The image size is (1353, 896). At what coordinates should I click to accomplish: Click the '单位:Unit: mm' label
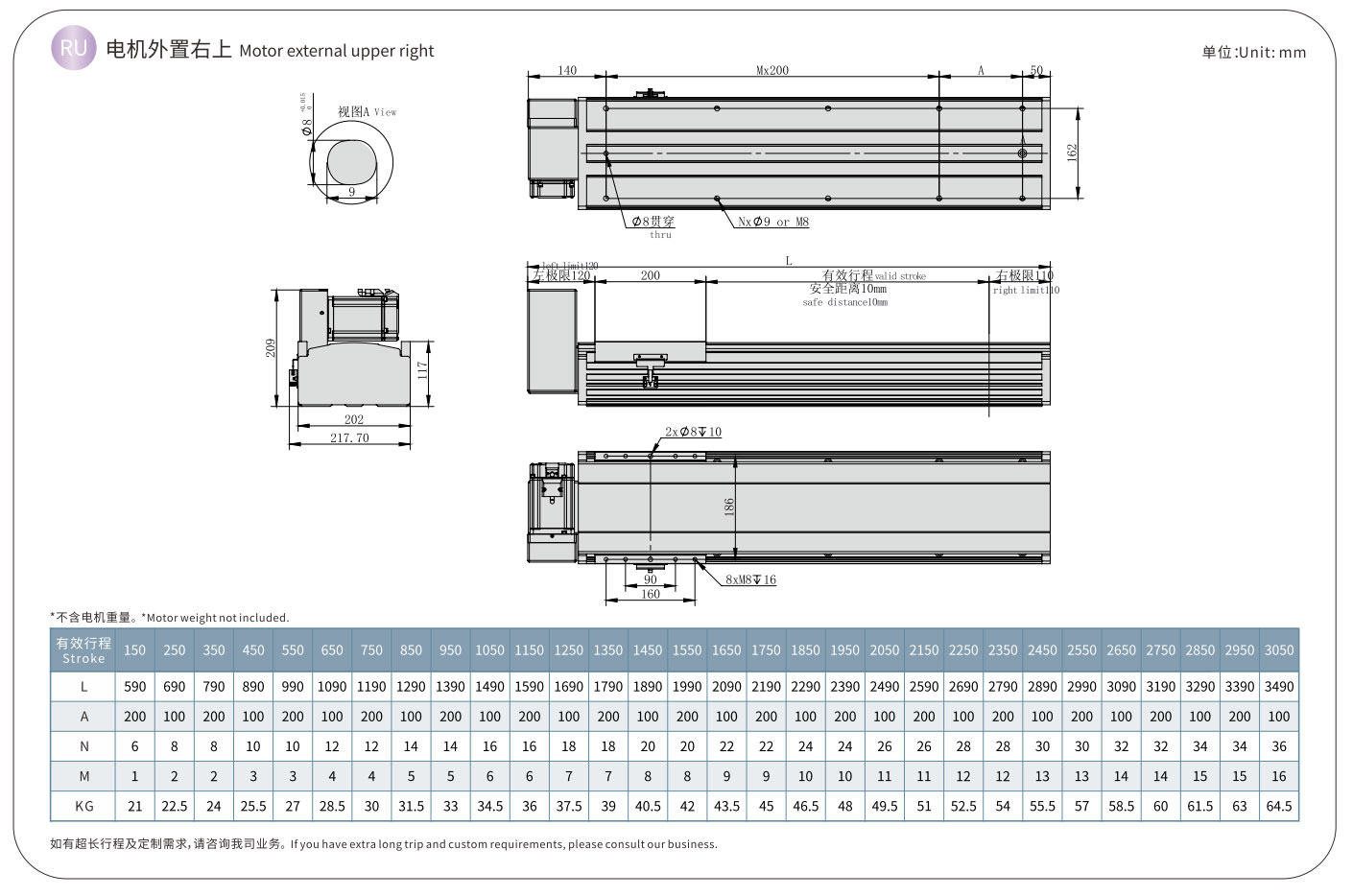[1253, 52]
